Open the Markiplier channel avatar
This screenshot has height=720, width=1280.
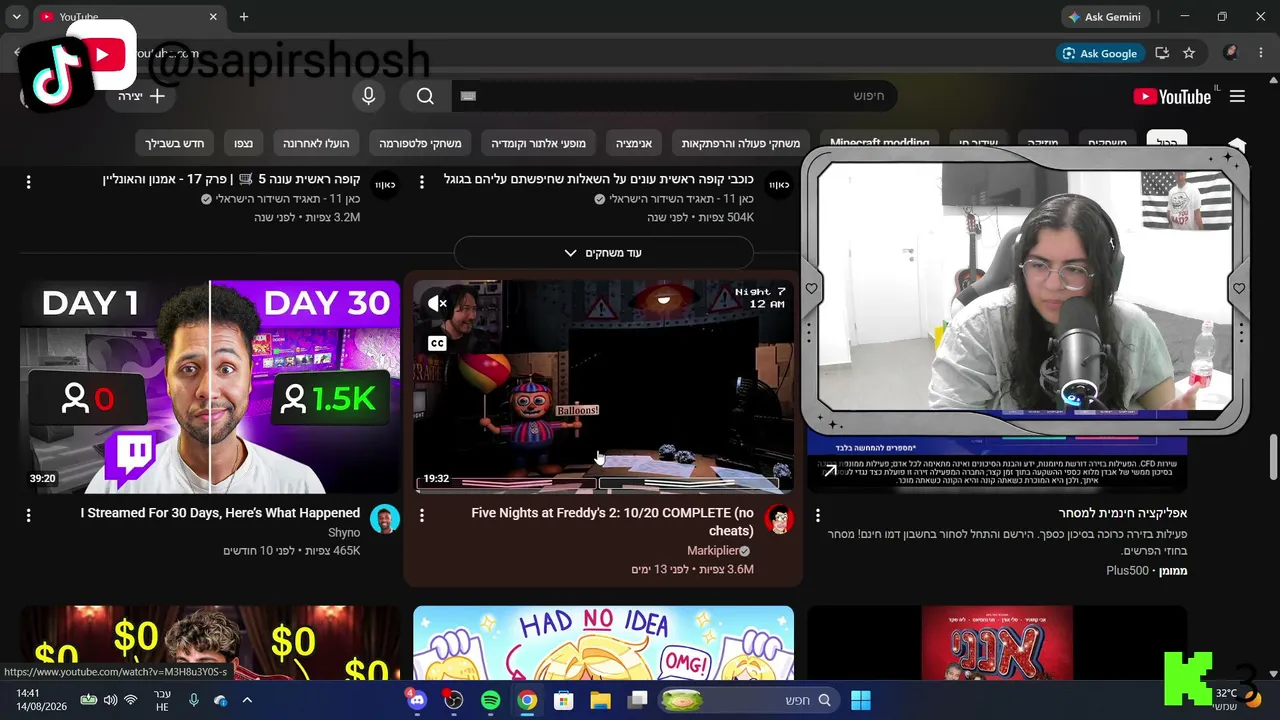(x=779, y=519)
